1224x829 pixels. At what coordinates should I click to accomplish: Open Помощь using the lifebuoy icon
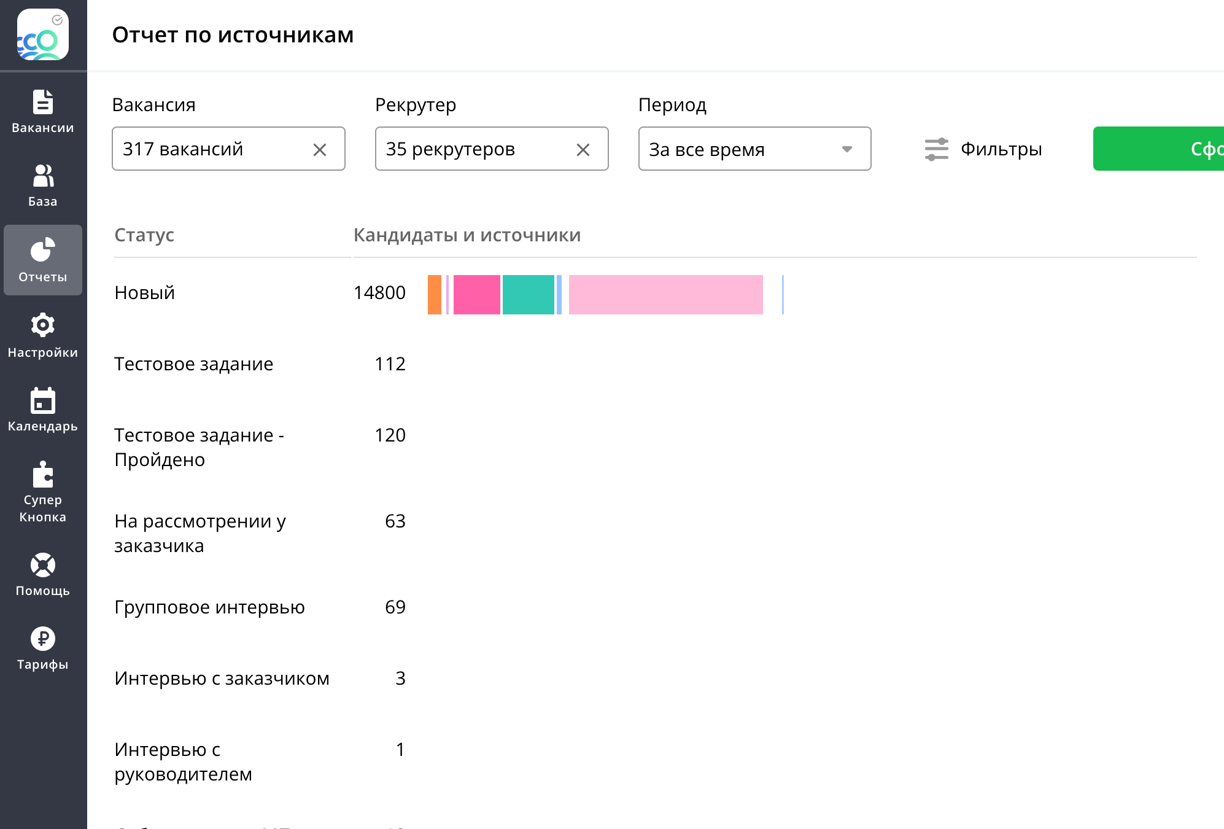coord(43,567)
